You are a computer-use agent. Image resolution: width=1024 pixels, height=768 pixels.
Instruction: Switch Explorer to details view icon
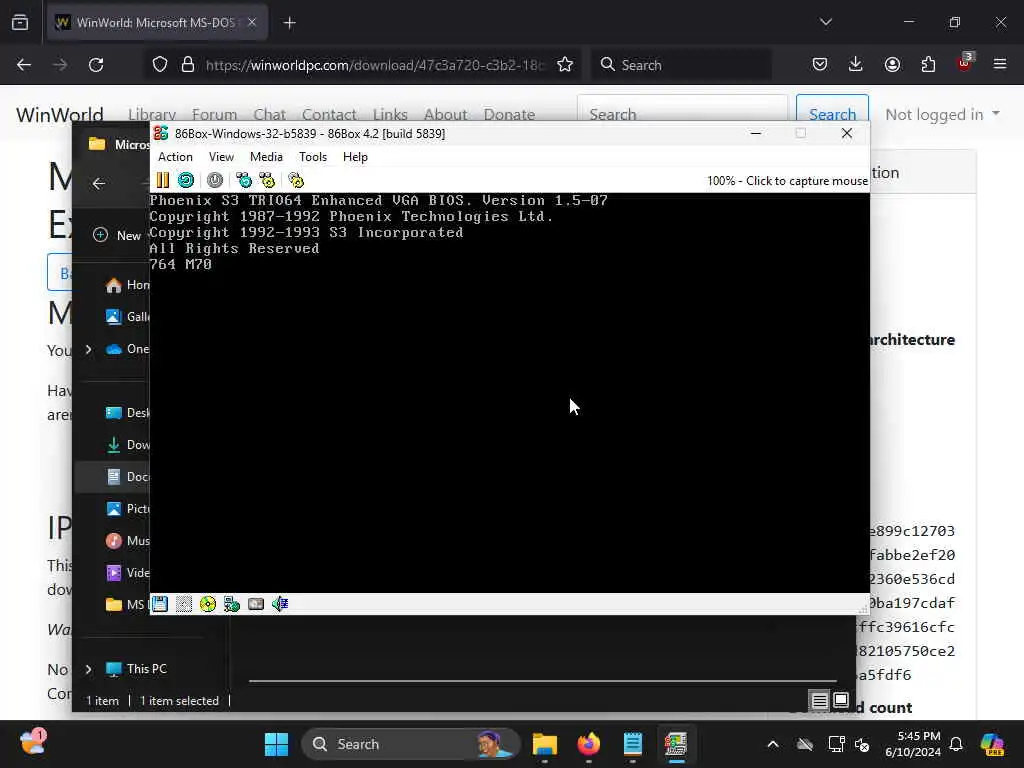click(819, 701)
